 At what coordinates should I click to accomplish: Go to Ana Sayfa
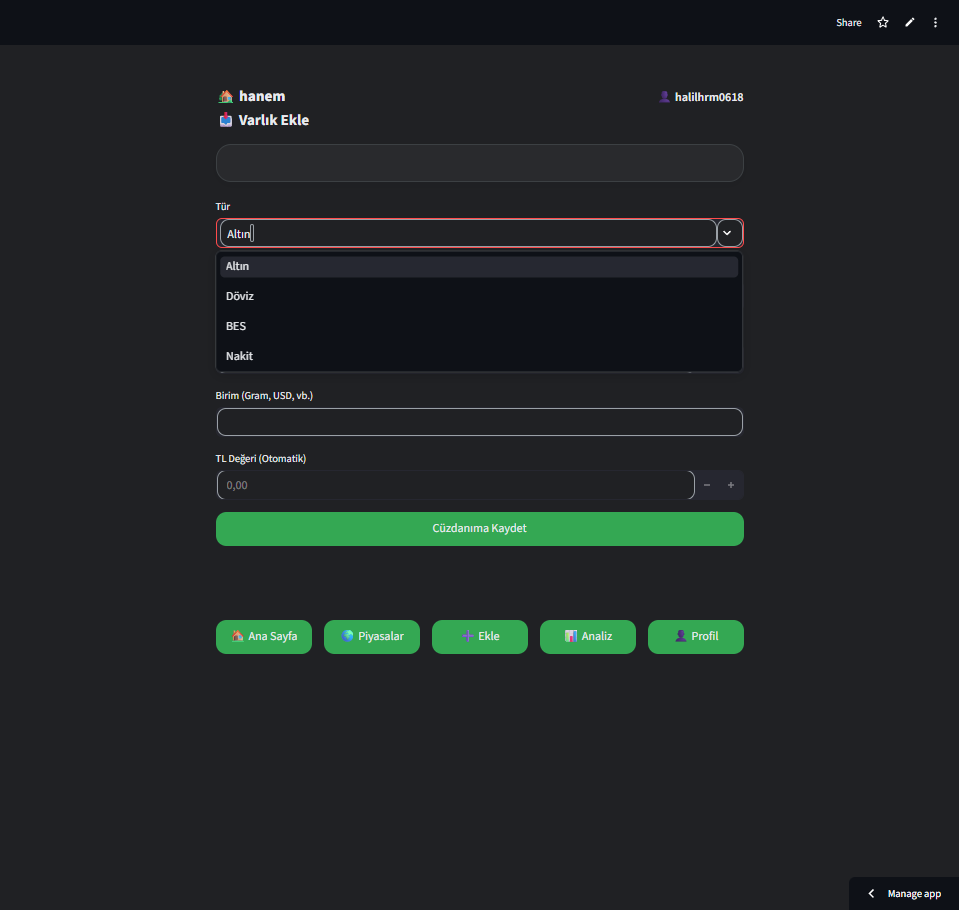click(x=264, y=637)
